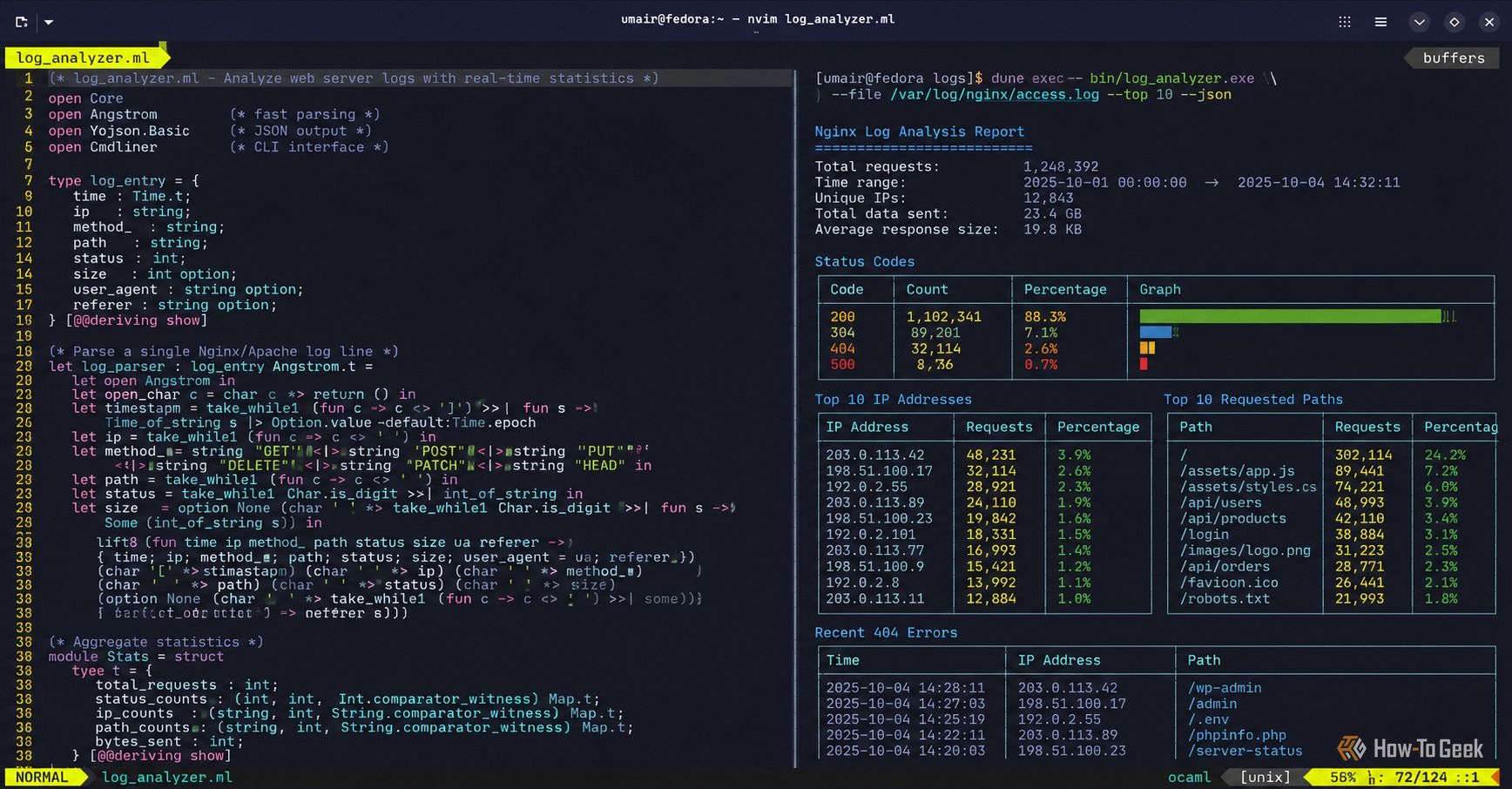
Task: Click the Status Codes section heading
Action: [864, 261]
